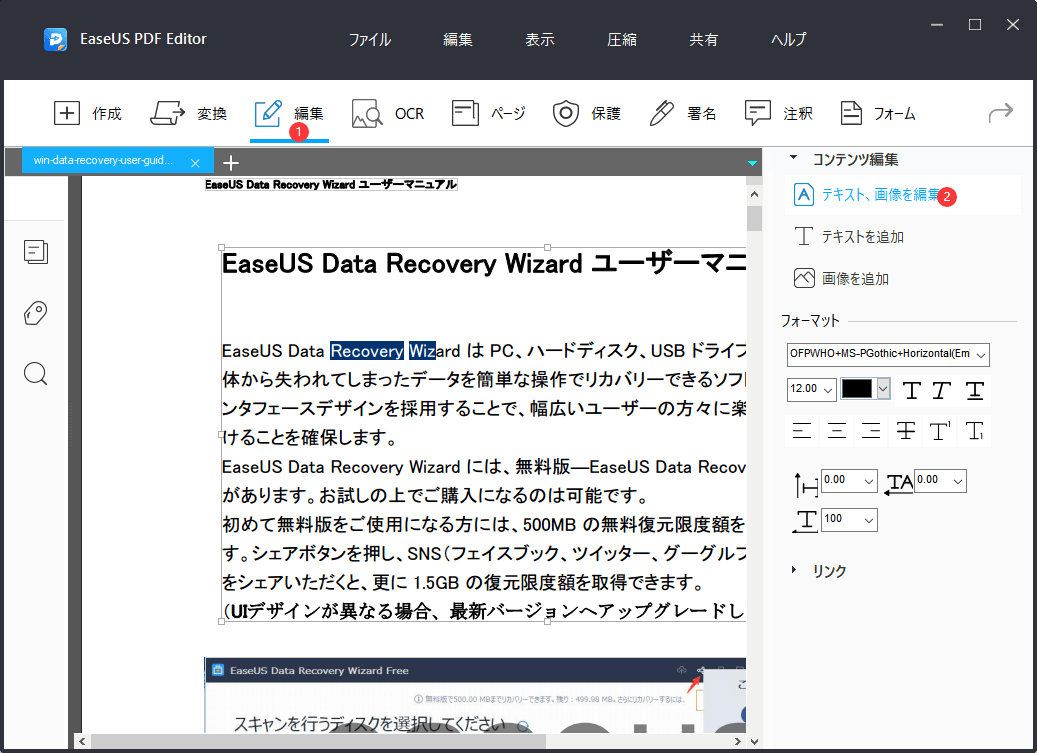Click 画像を追加 to add an image
1037x753 pixels.
pyautogui.click(x=863, y=277)
